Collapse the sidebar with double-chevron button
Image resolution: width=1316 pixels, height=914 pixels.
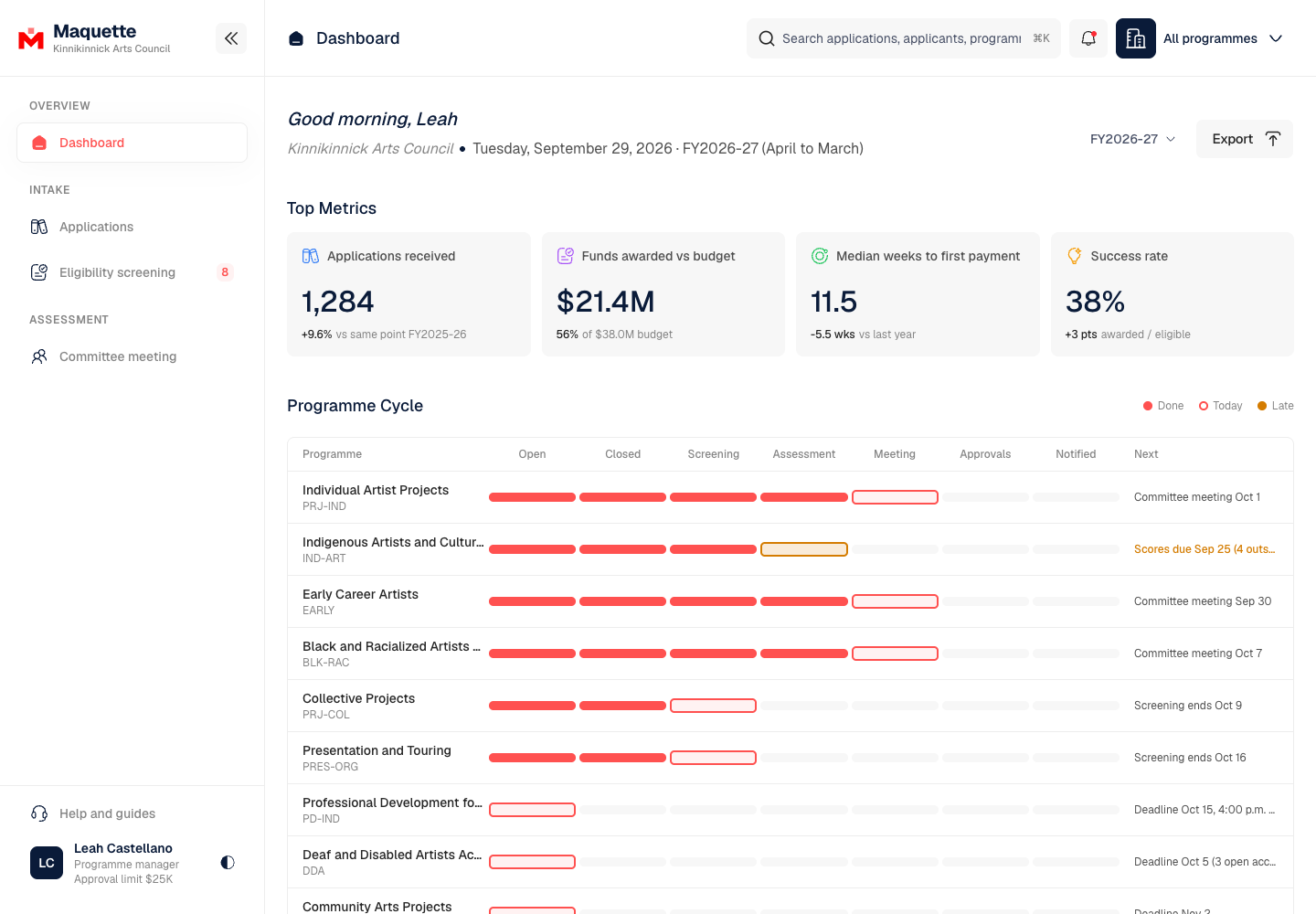point(231,38)
